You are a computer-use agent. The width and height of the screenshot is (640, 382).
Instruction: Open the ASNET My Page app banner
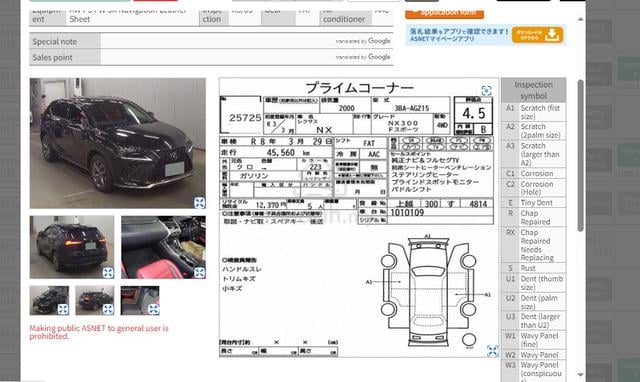[x=486, y=35]
